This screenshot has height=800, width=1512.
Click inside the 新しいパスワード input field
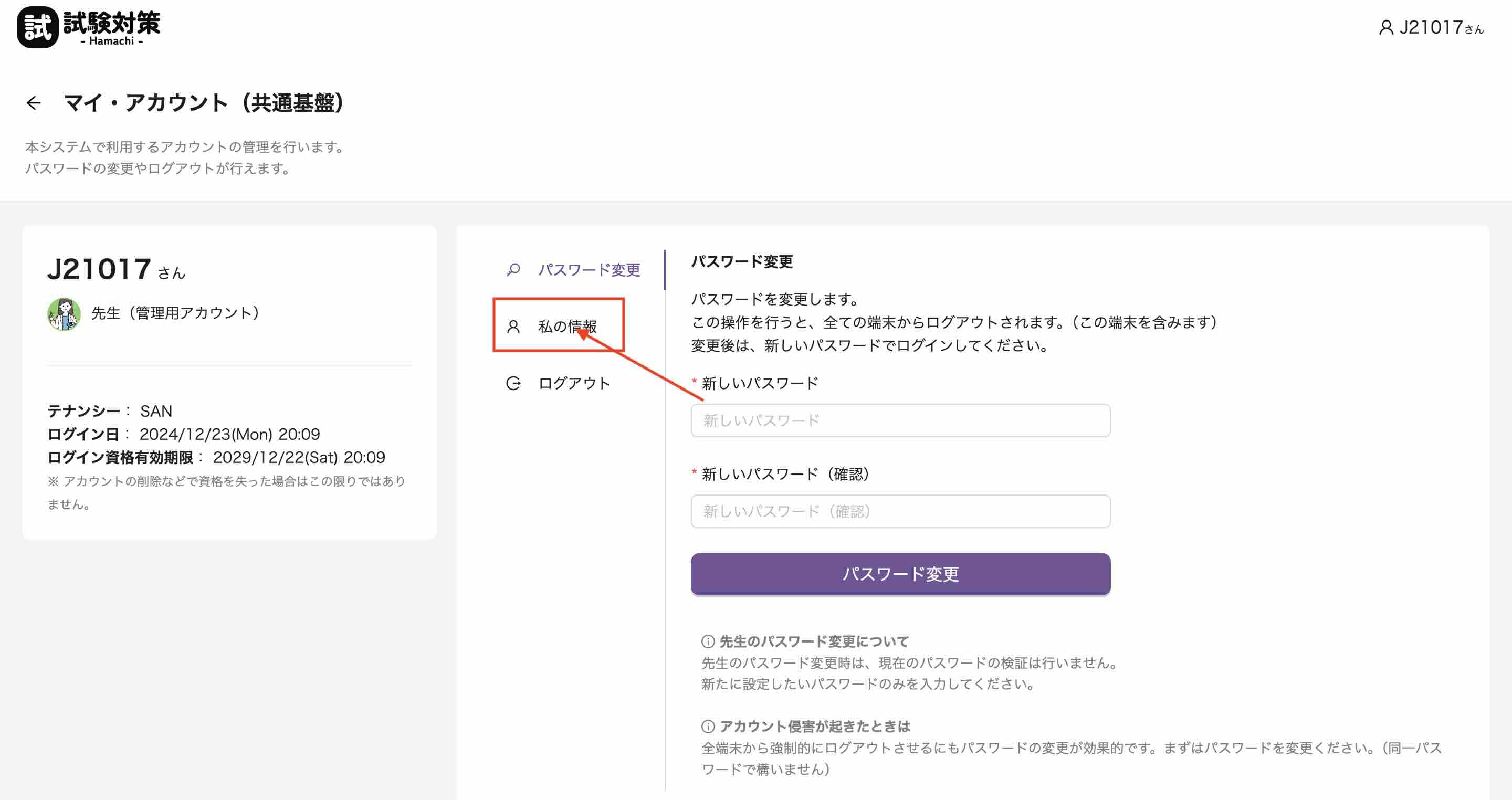click(900, 420)
